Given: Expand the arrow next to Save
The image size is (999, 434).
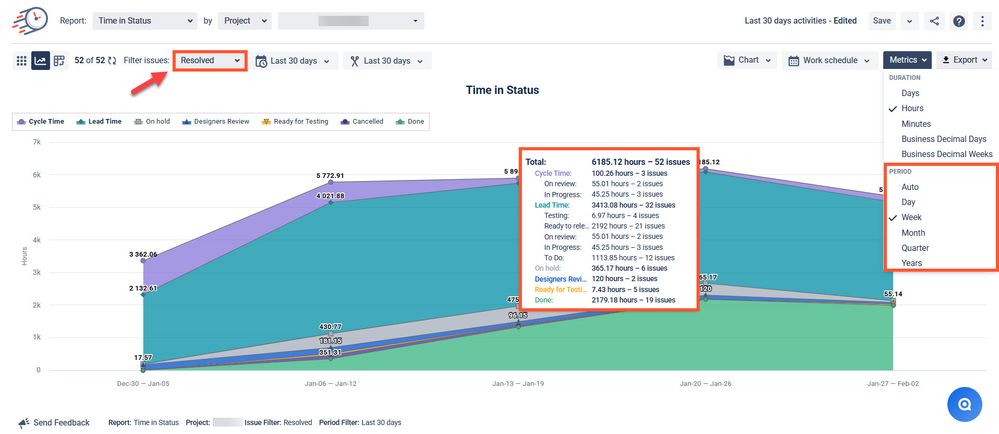Looking at the screenshot, I should (909, 21).
